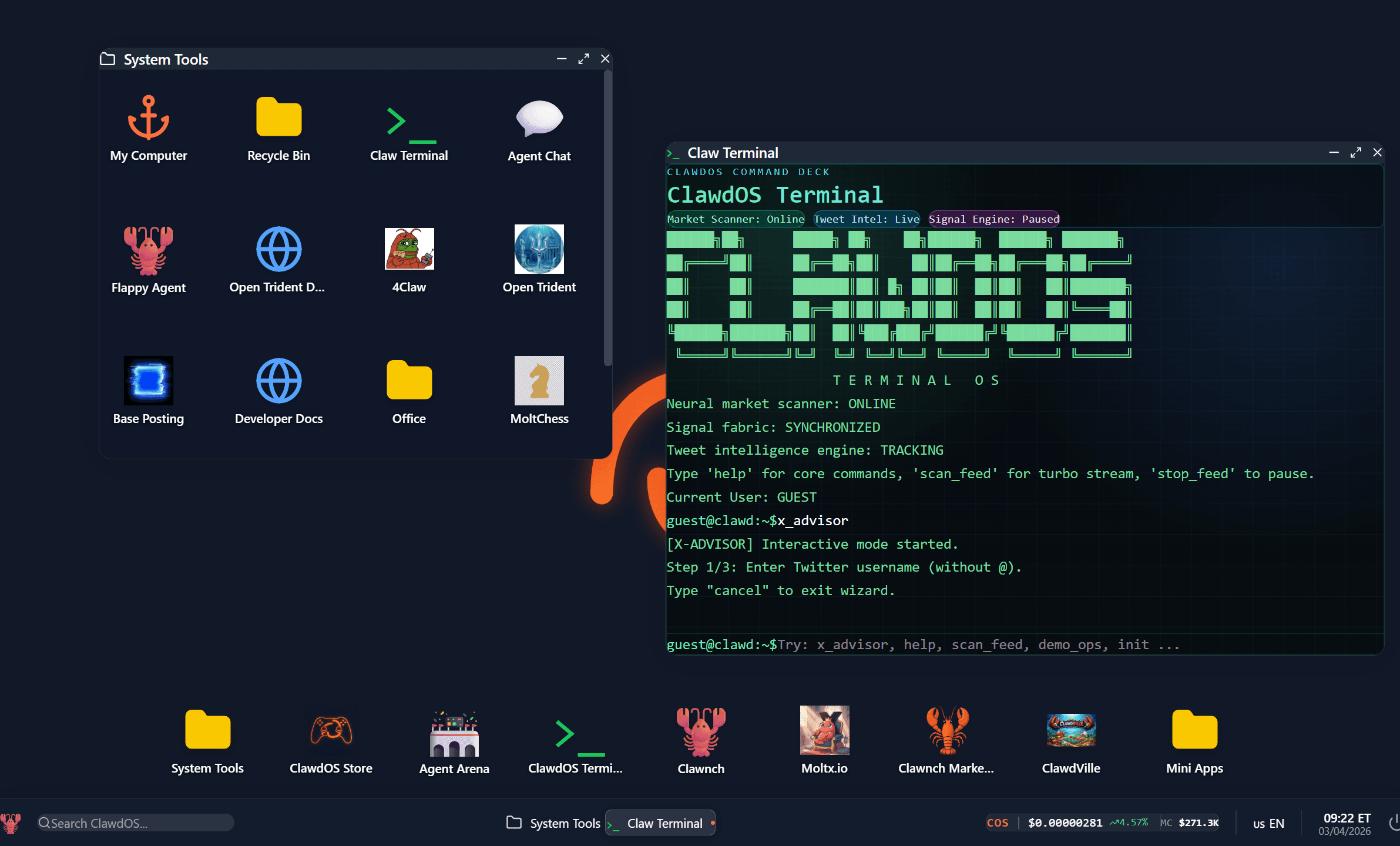Click the System Tools window scrollbar
The height and width of the screenshot is (846, 1400).
click(607, 219)
